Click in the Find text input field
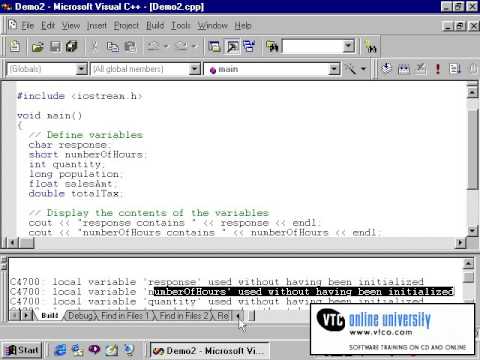This screenshot has height=360, width=480. click(x=312, y=46)
